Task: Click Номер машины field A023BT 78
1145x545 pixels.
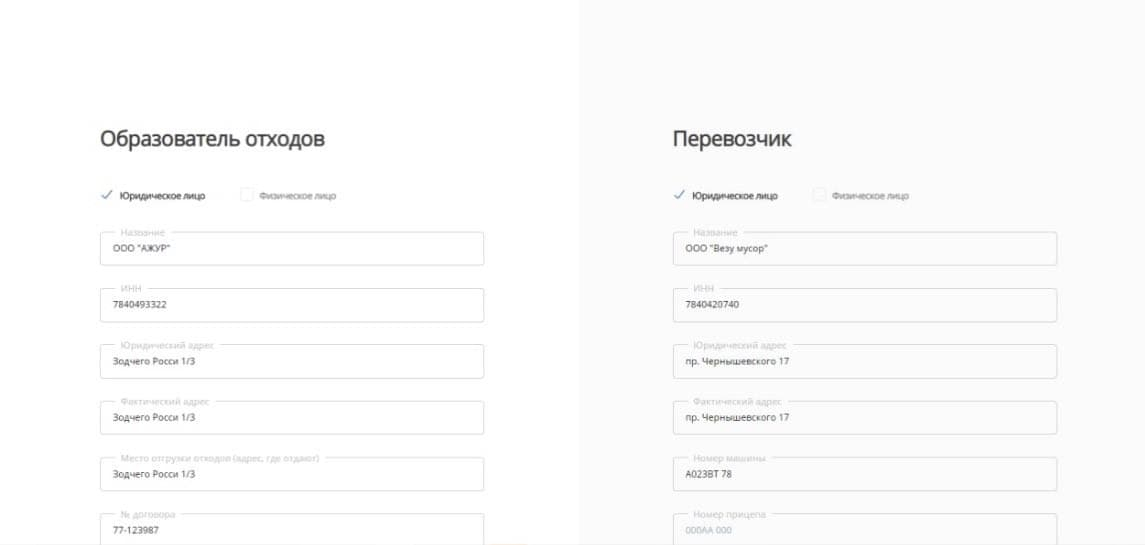Action: pos(865,474)
